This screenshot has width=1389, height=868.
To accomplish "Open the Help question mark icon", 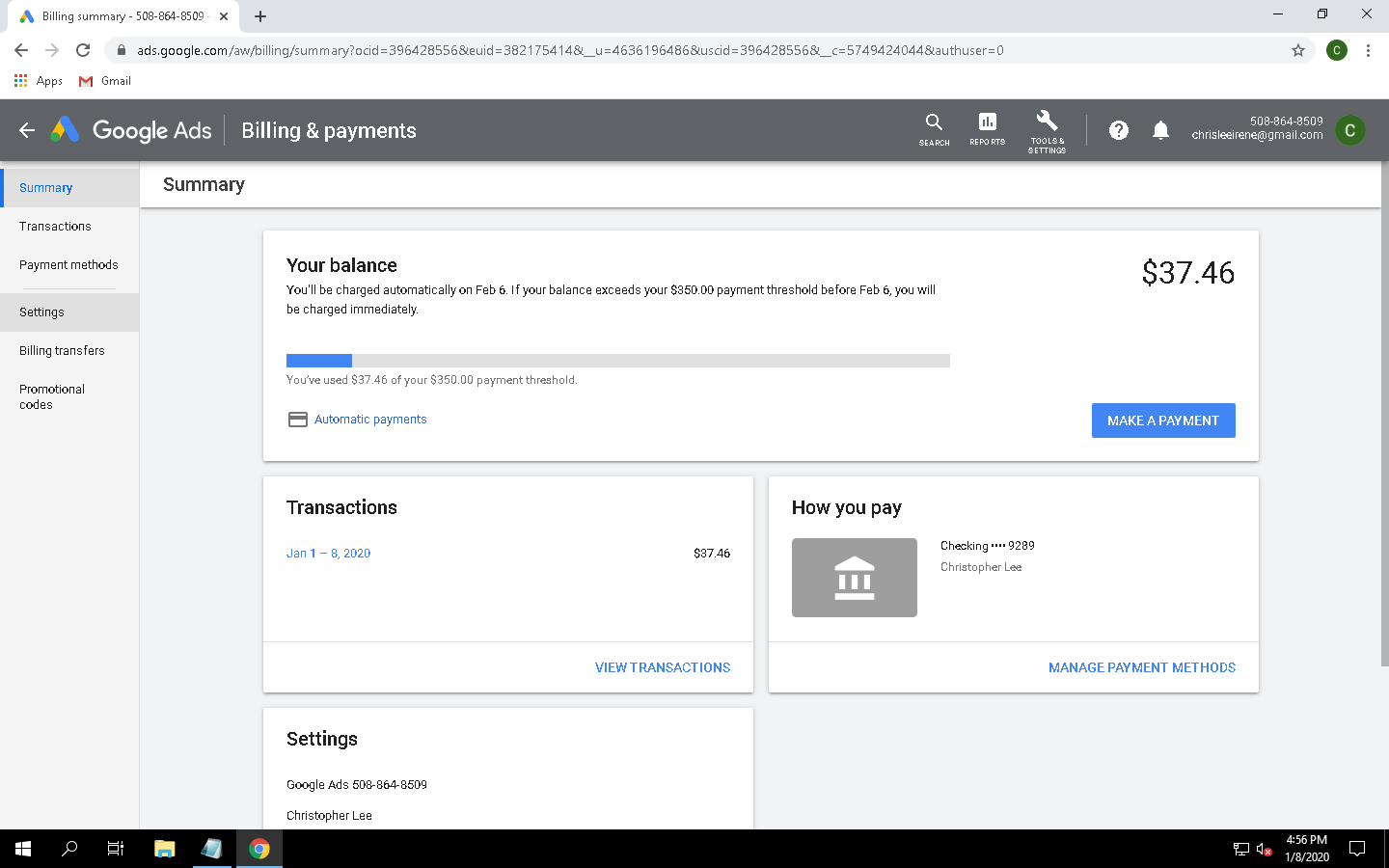I will click(1119, 130).
